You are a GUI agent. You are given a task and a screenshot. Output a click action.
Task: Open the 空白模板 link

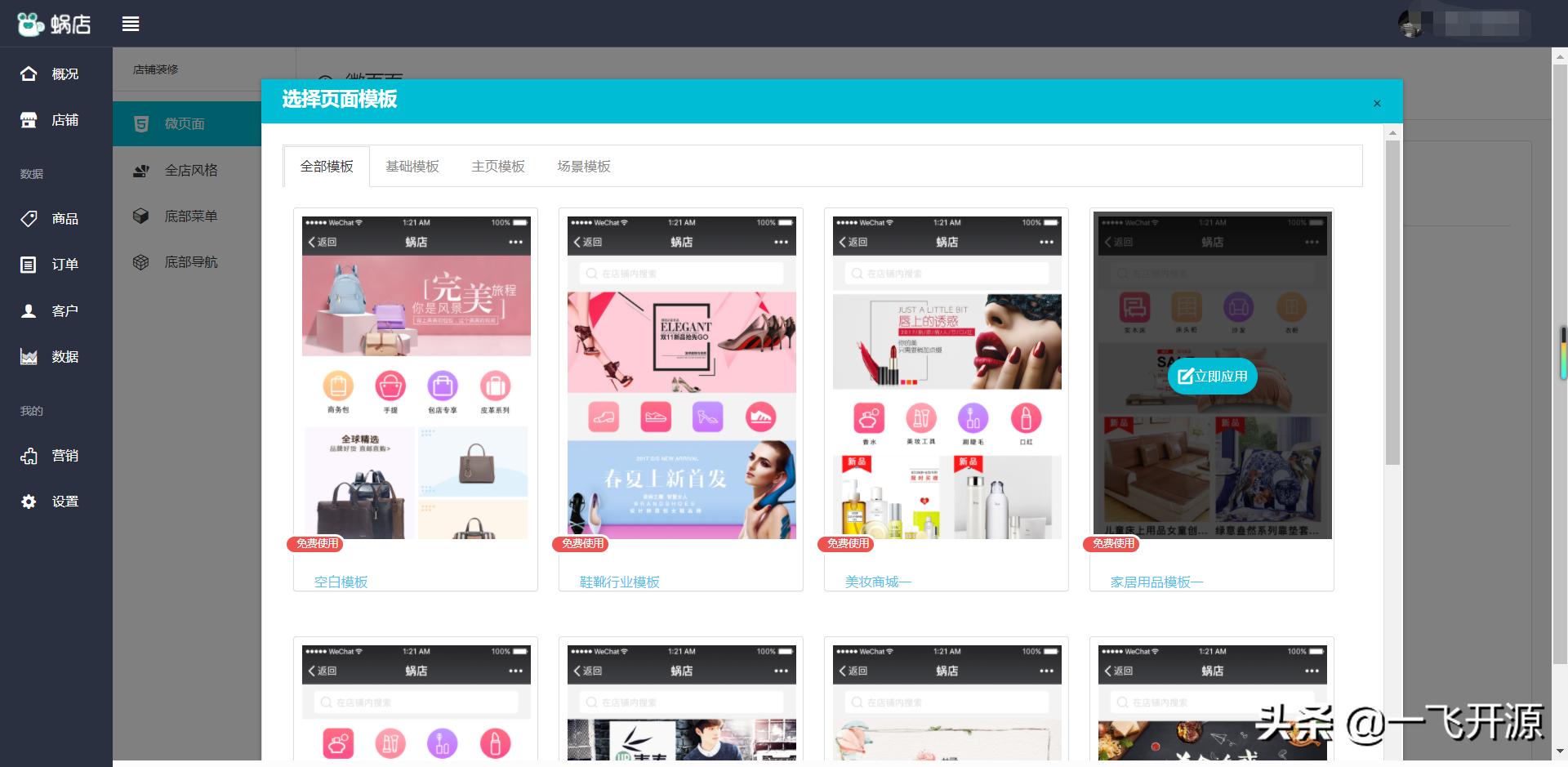341,582
